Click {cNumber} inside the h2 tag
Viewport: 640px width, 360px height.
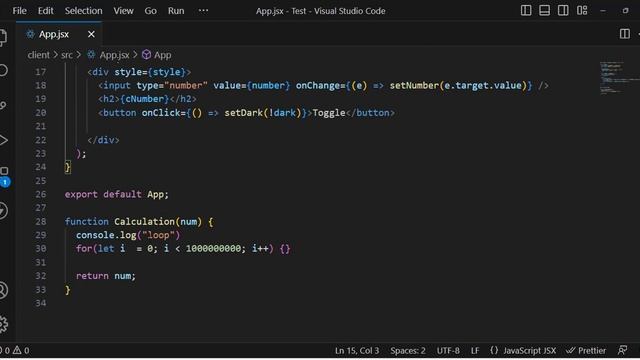coord(144,99)
